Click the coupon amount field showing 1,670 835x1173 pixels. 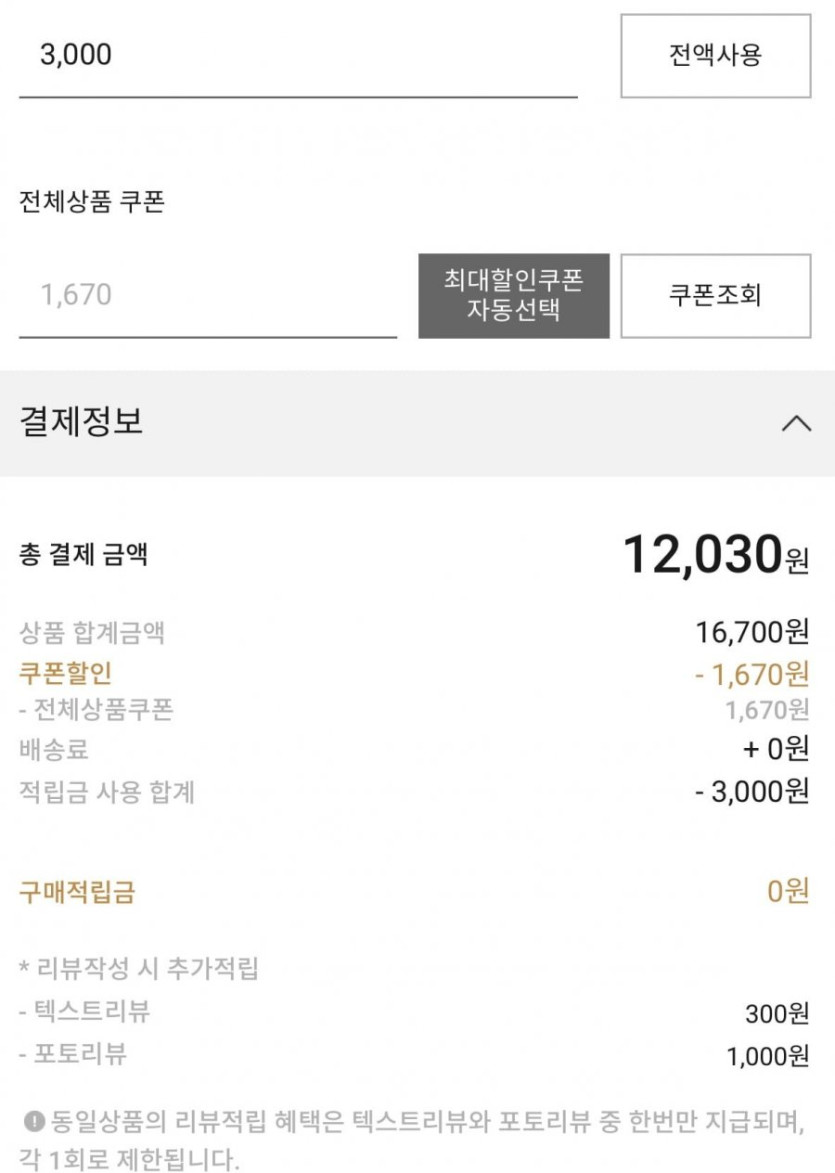(207, 295)
